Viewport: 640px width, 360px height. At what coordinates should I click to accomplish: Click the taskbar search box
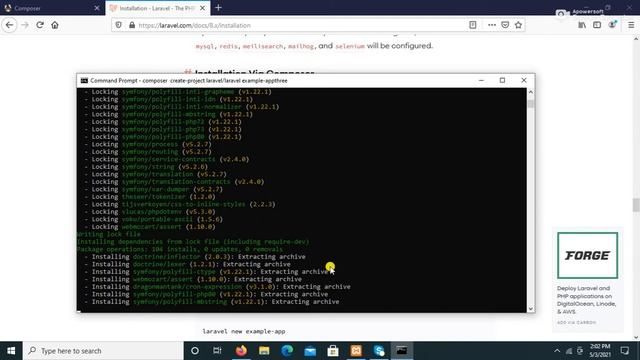pyautogui.click(x=103, y=351)
